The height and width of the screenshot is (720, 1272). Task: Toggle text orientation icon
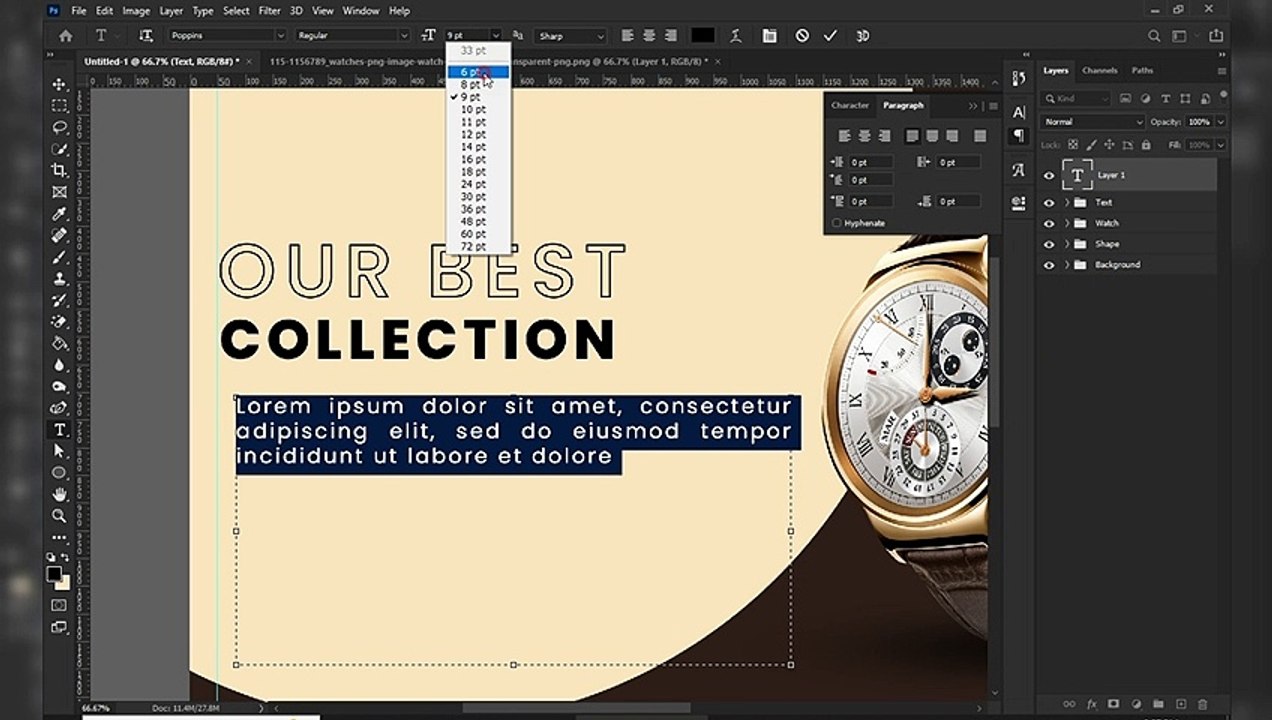point(146,35)
